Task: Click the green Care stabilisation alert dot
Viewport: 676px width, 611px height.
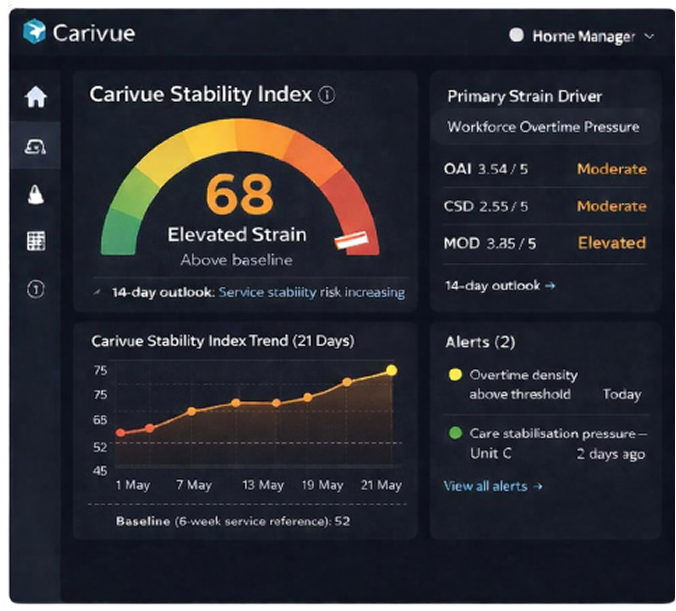Action: [455, 432]
